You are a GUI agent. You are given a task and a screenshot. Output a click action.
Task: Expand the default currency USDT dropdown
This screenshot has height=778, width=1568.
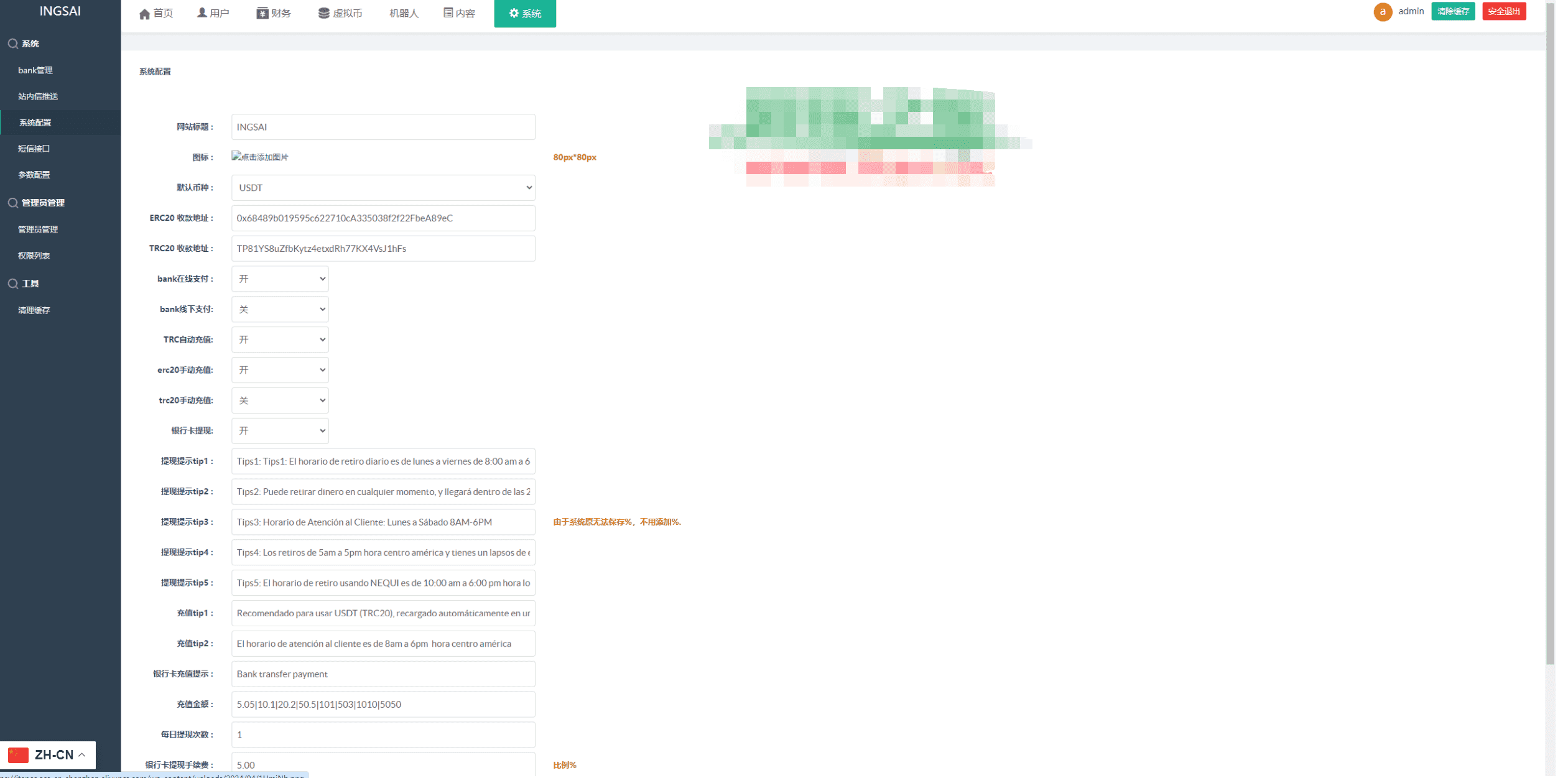383,188
